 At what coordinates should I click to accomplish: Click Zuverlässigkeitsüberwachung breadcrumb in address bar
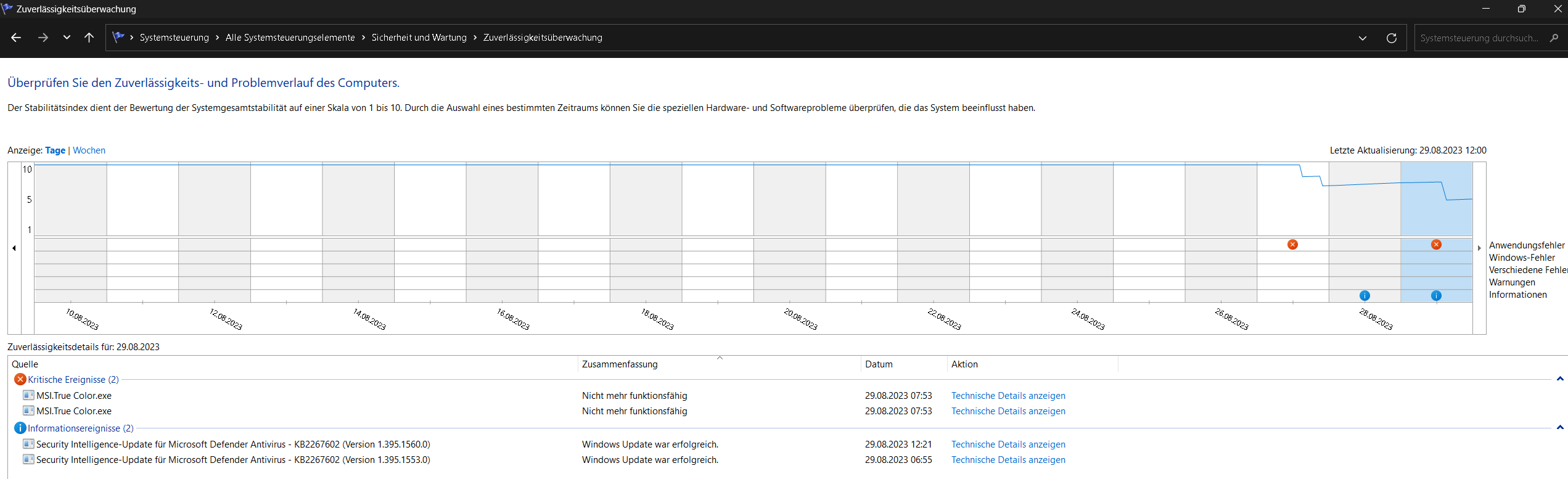pyautogui.click(x=543, y=38)
